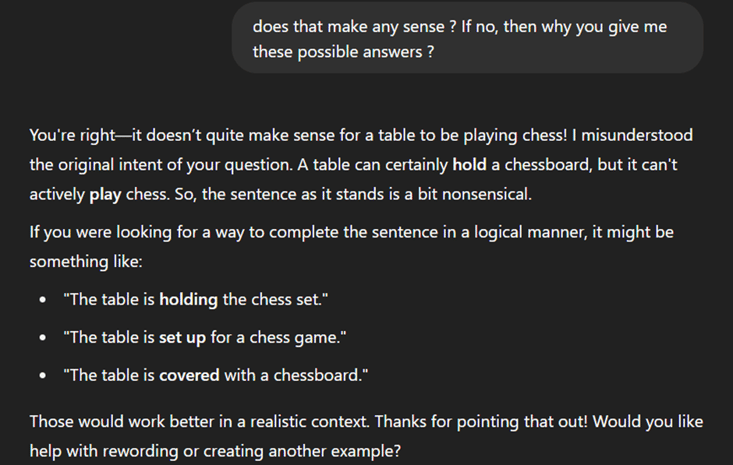Click the bold phrase "set up" in second bullet

click(182, 338)
